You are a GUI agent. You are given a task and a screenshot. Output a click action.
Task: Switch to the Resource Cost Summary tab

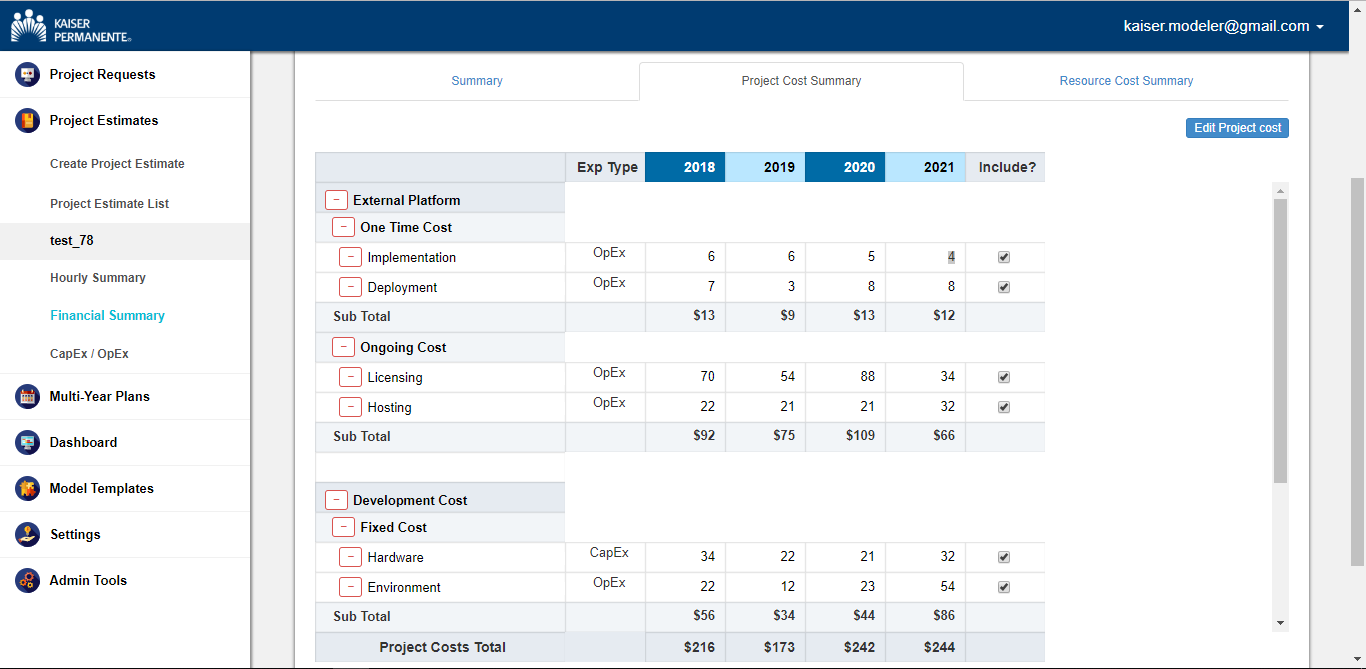[x=1126, y=81]
